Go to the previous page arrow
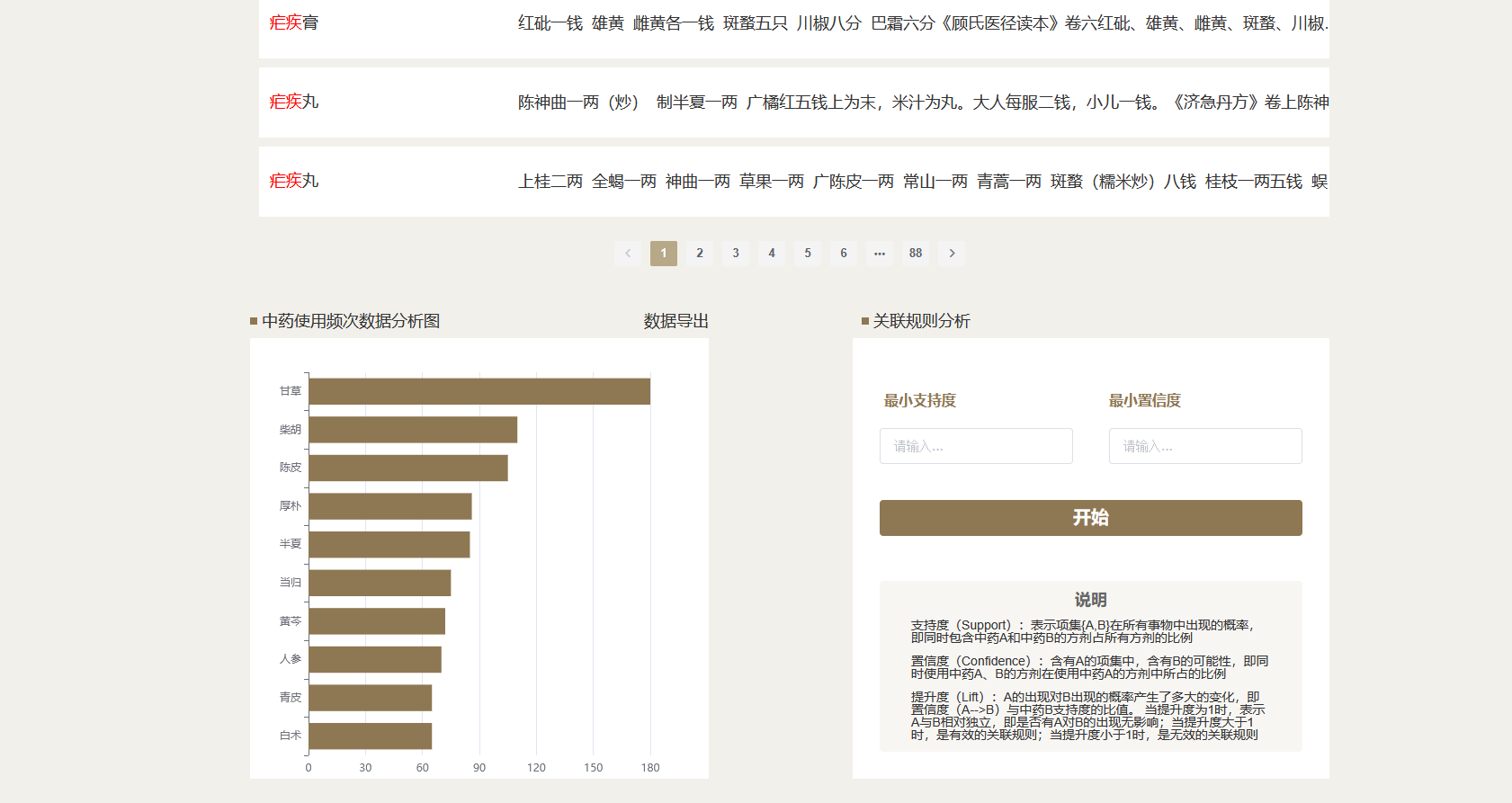1512x803 pixels. [628, 254]
